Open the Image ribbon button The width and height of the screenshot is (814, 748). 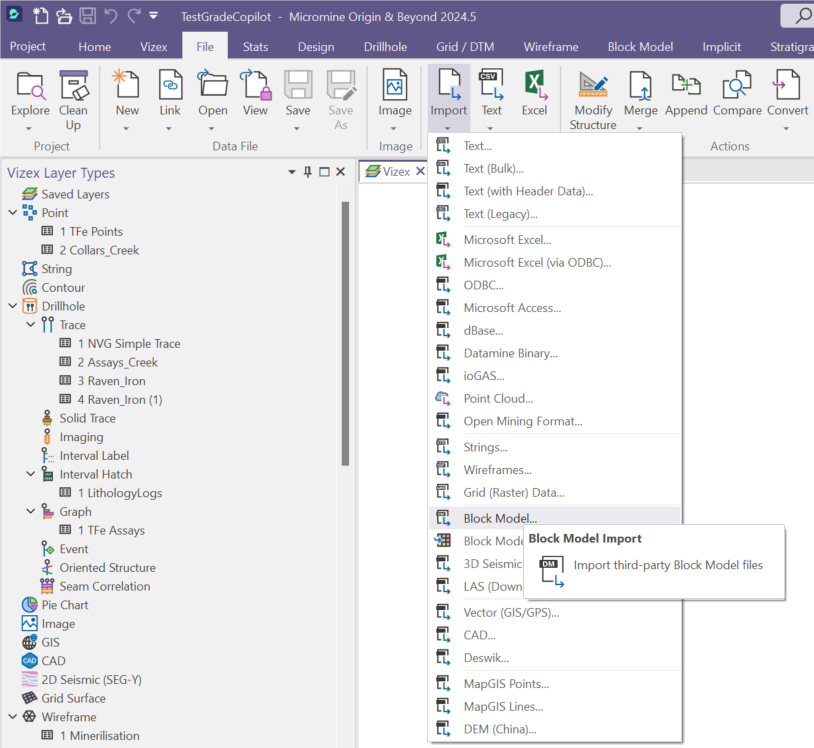[x=394, y=88]
